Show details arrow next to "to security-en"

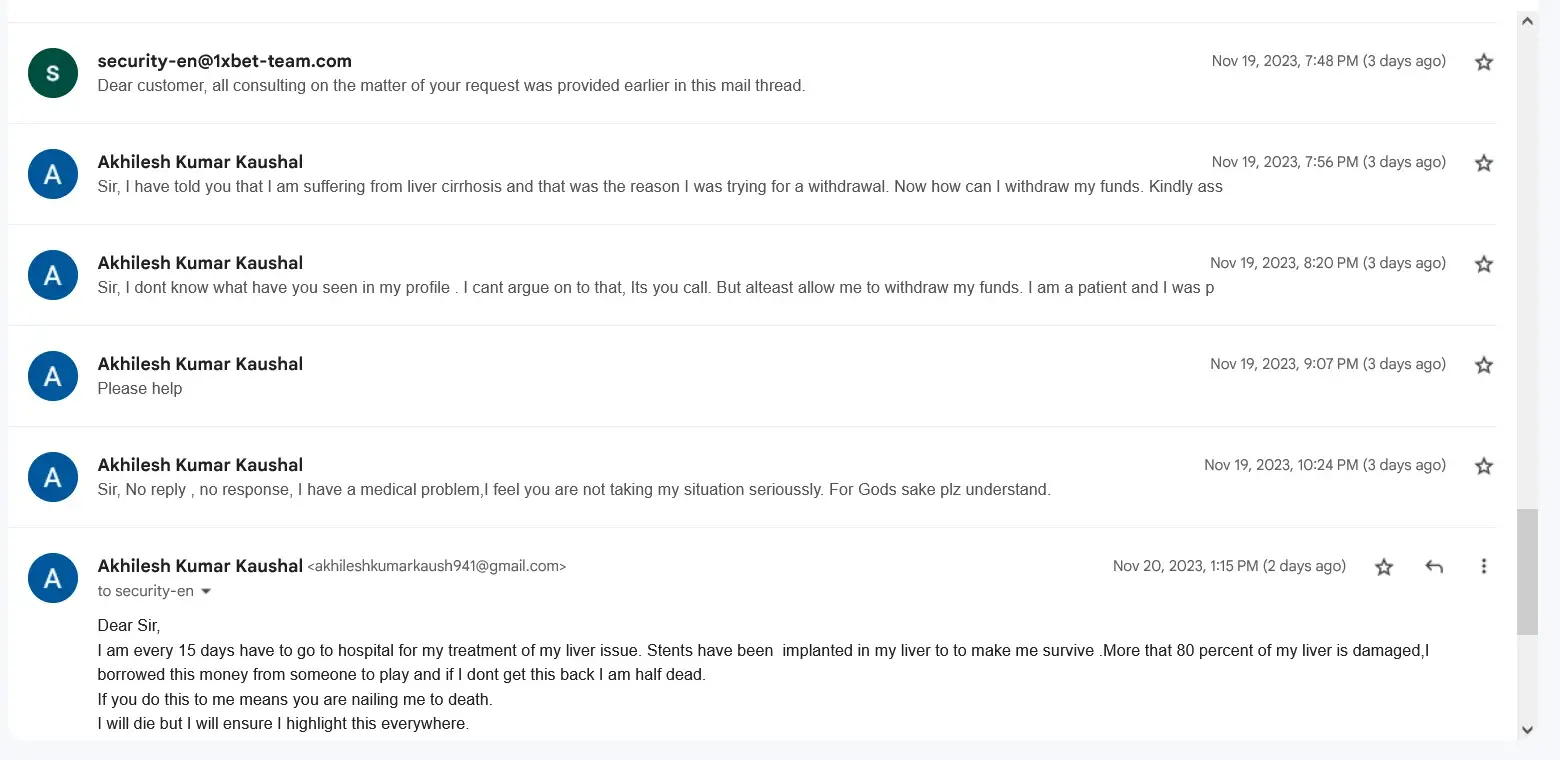206,592
